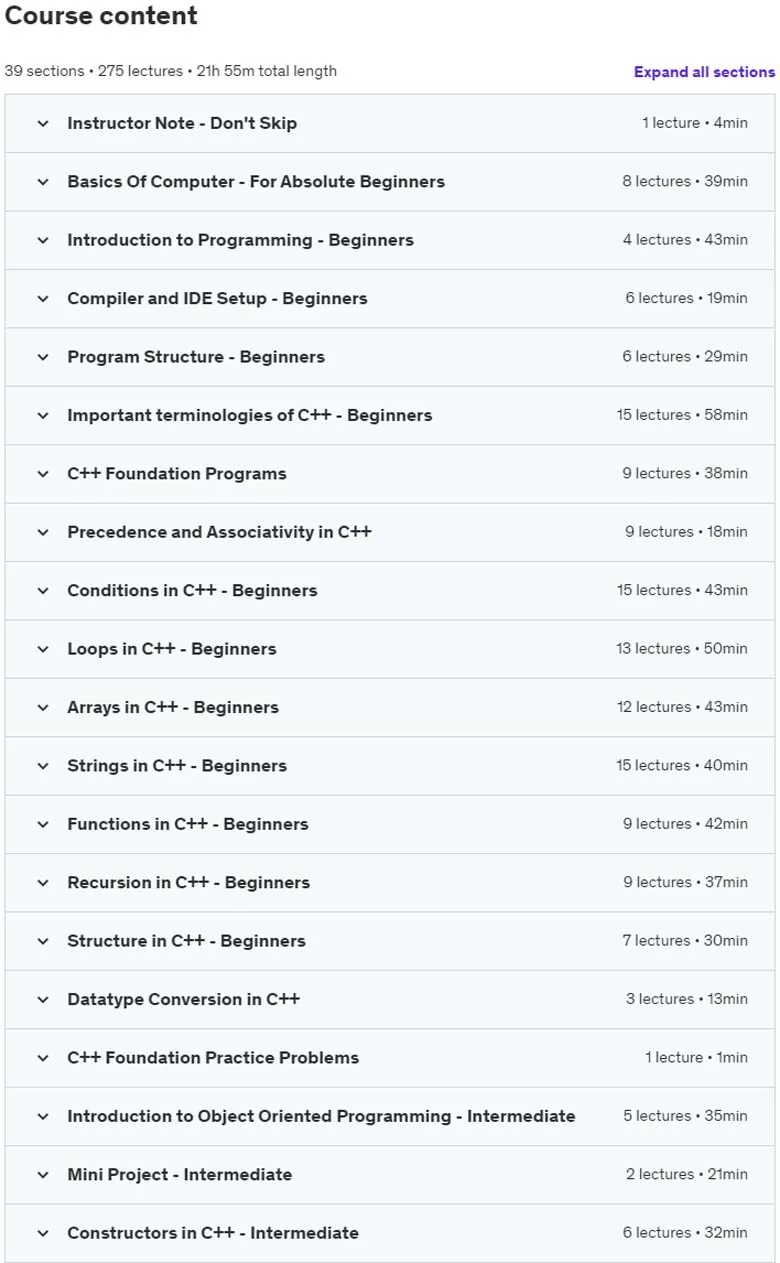
Task: Click chevron icon beside Conditions in C++
Action: tap(43, 591)
